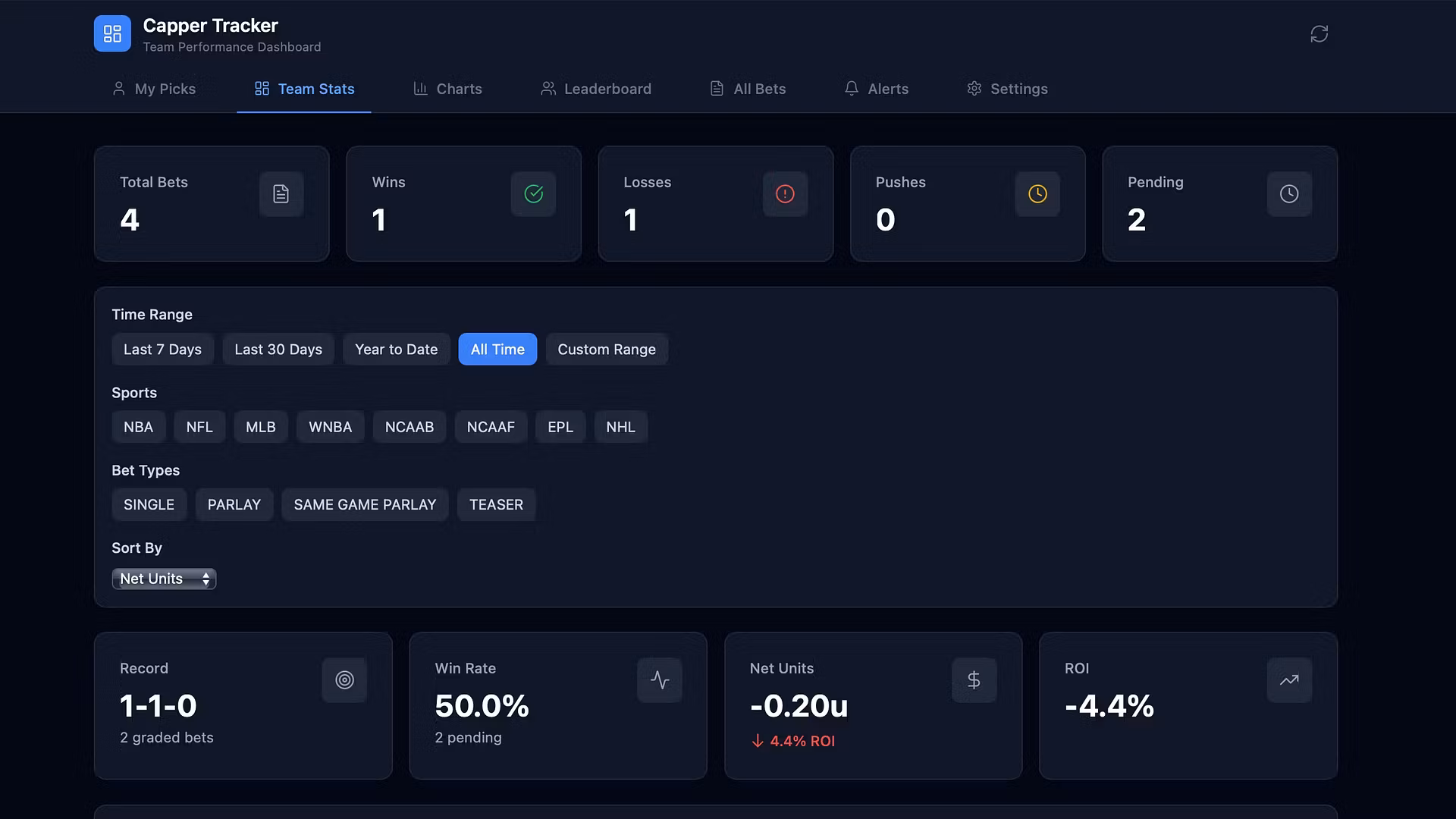Screen dimensions: 1456x819
Task: Open the Leaderboard tab
Action: tap(596, 89)
